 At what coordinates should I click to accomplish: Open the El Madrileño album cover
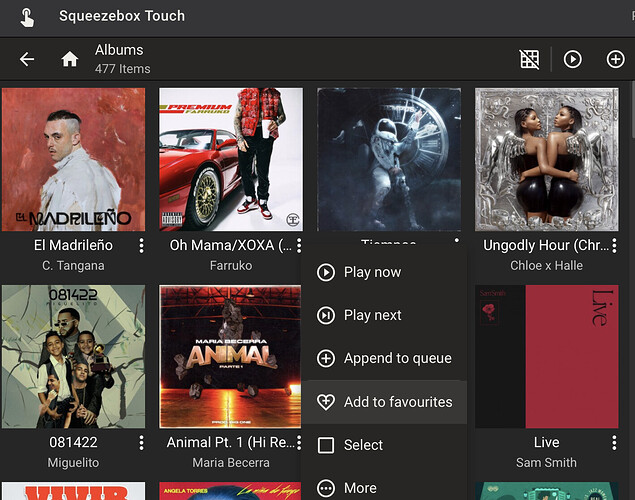point(73,159)
